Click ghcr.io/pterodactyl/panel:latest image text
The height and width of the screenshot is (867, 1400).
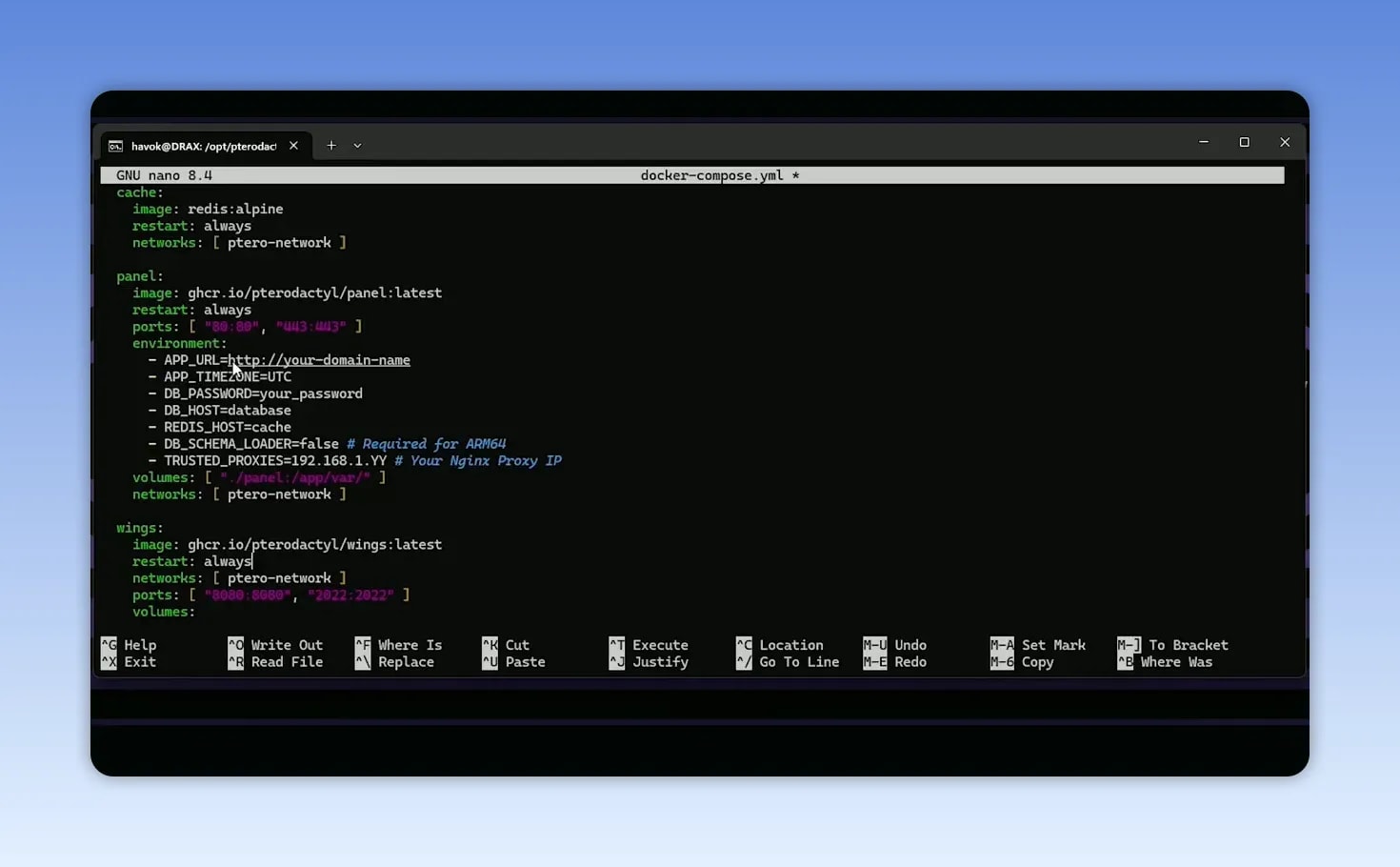tap(314, 293)
